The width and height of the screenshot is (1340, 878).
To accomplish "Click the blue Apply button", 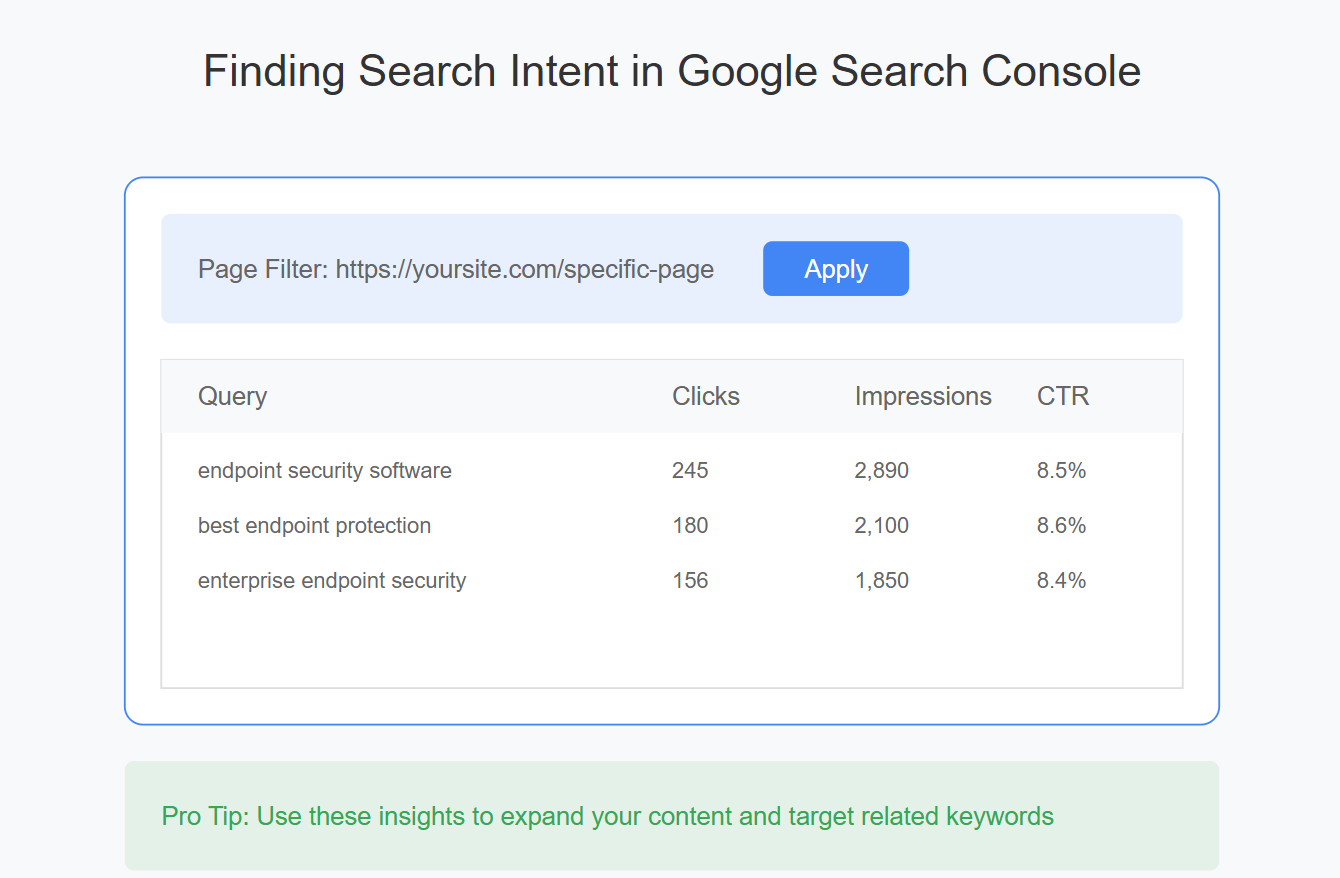I will (835, 269).
